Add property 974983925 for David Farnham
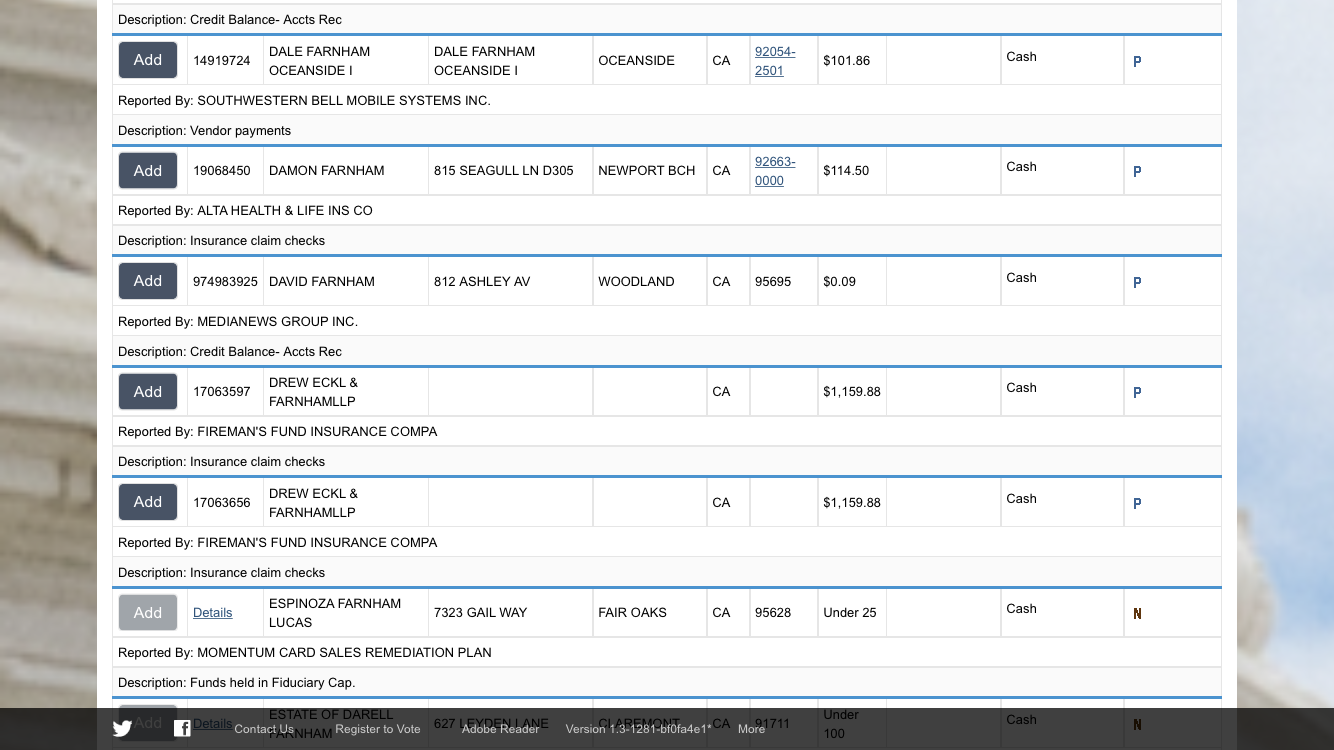This screenshot has height=750, width=1334. [148, 281]
